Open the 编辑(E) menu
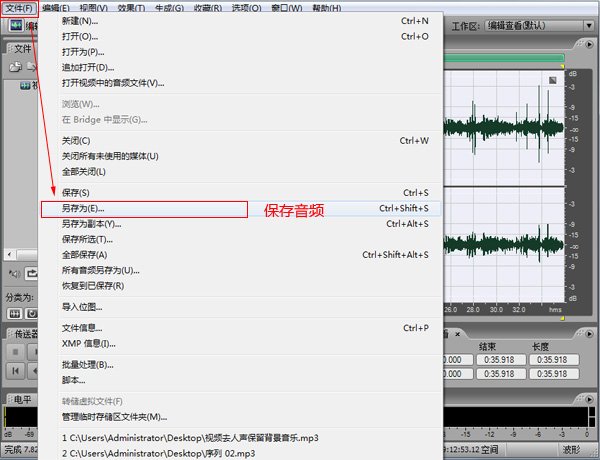600x460 pixels. (56, 8)
